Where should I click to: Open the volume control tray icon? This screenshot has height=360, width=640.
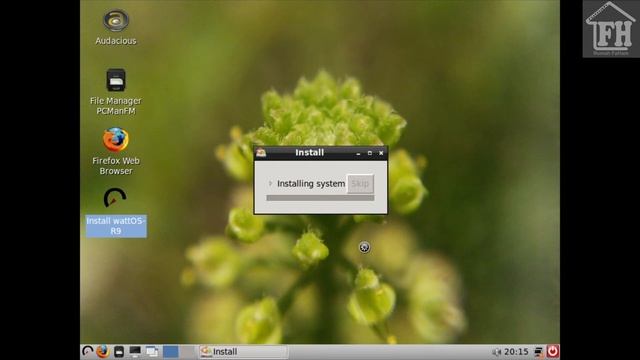click(496, 352)
